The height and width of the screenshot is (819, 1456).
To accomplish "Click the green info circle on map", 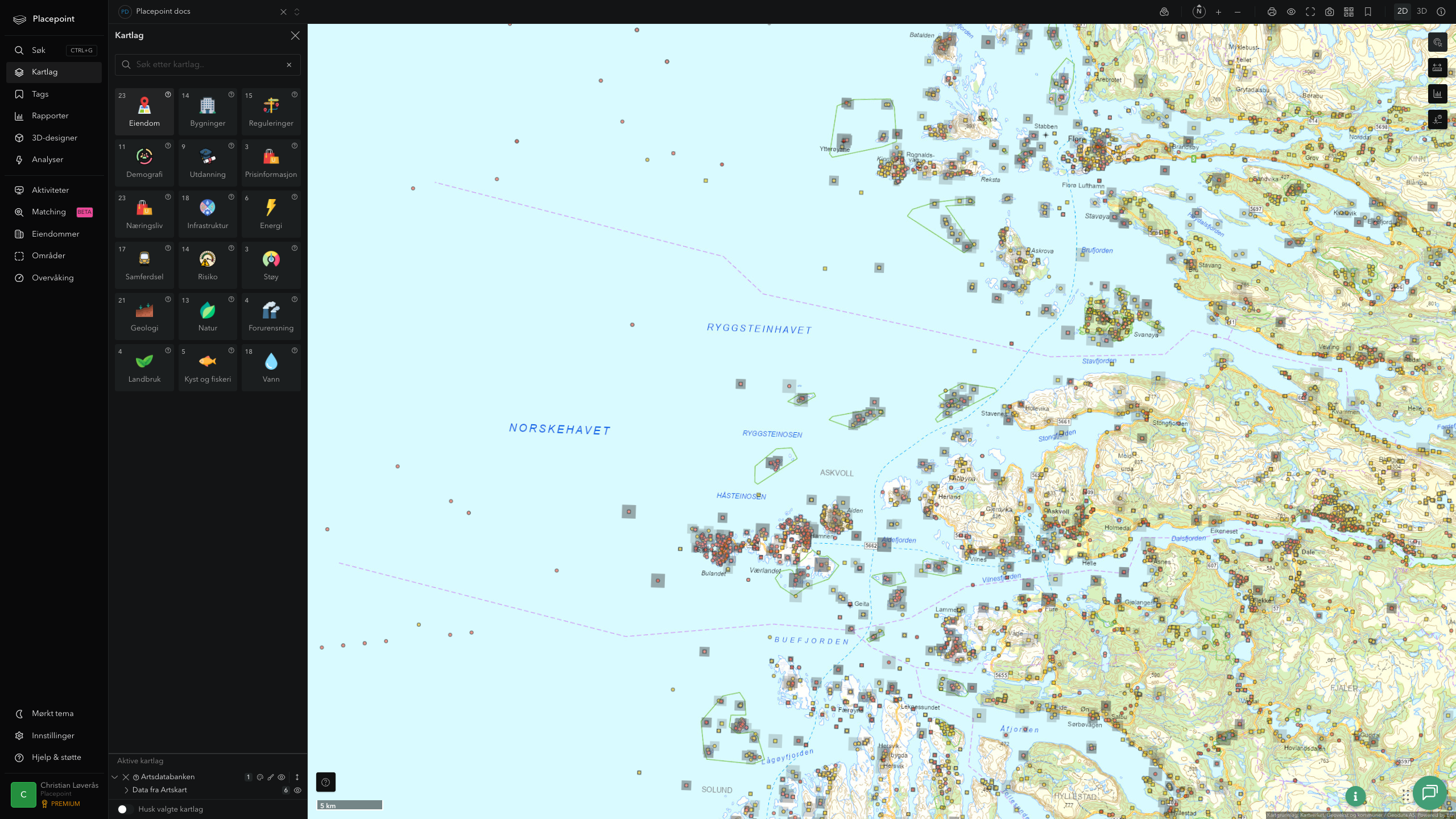I will [x=1355, y=796].
